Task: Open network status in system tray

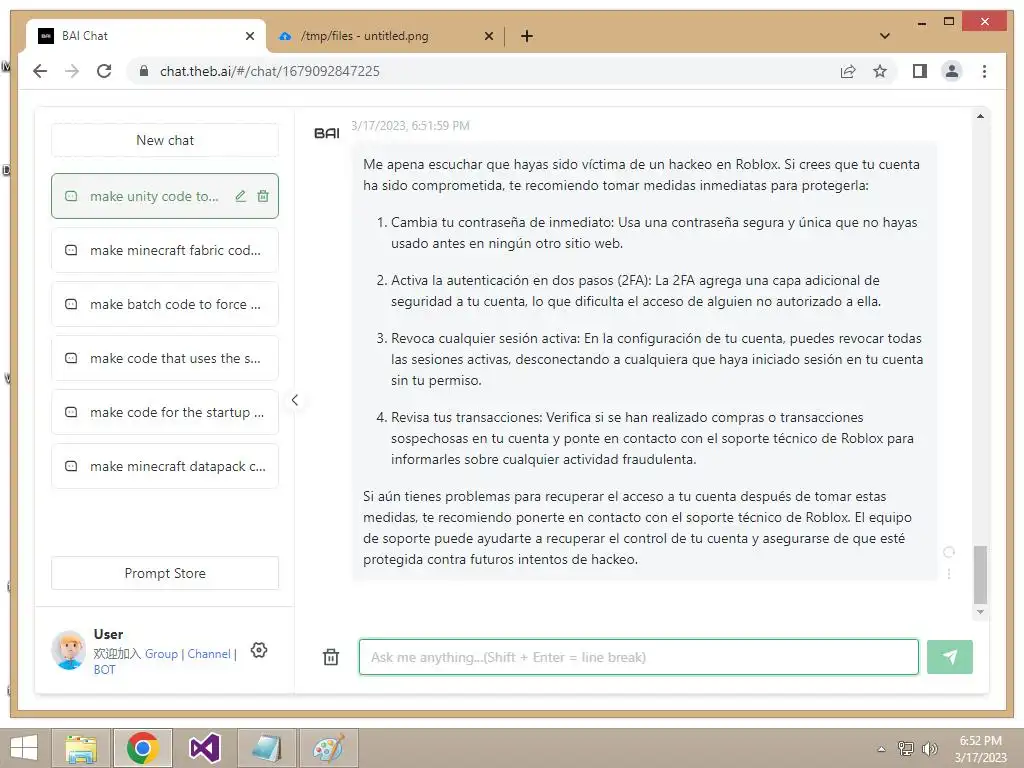Action: 906,748
